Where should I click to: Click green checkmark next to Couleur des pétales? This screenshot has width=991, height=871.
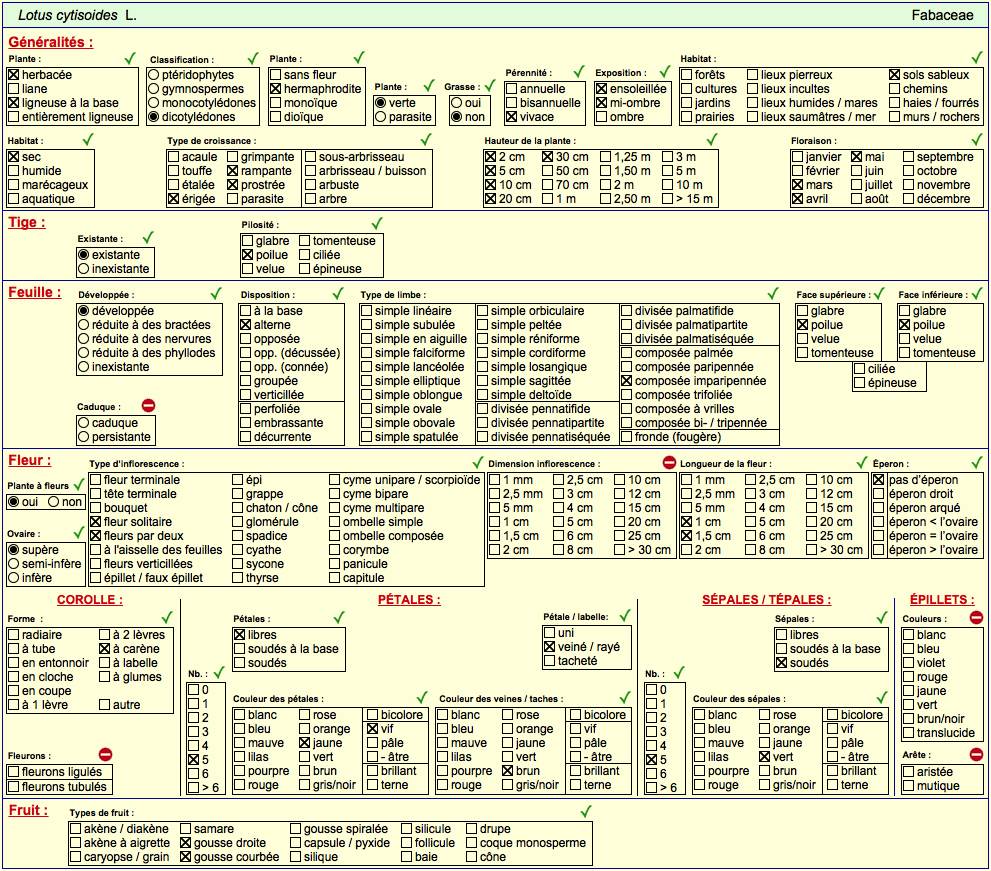click(x=422, y=697)
